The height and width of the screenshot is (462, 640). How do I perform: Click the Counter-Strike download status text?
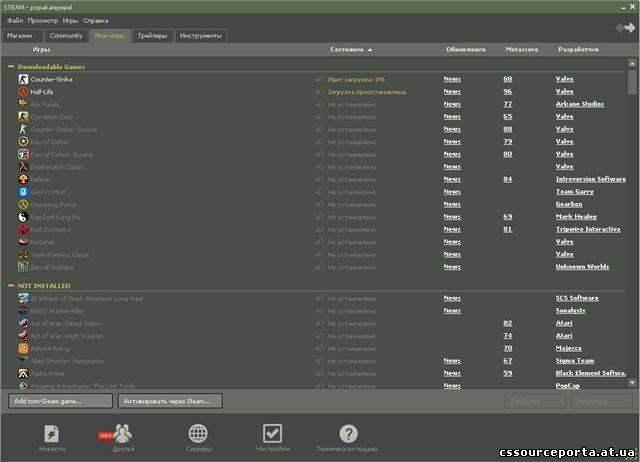pyautogui.click(x=356, y=79)
